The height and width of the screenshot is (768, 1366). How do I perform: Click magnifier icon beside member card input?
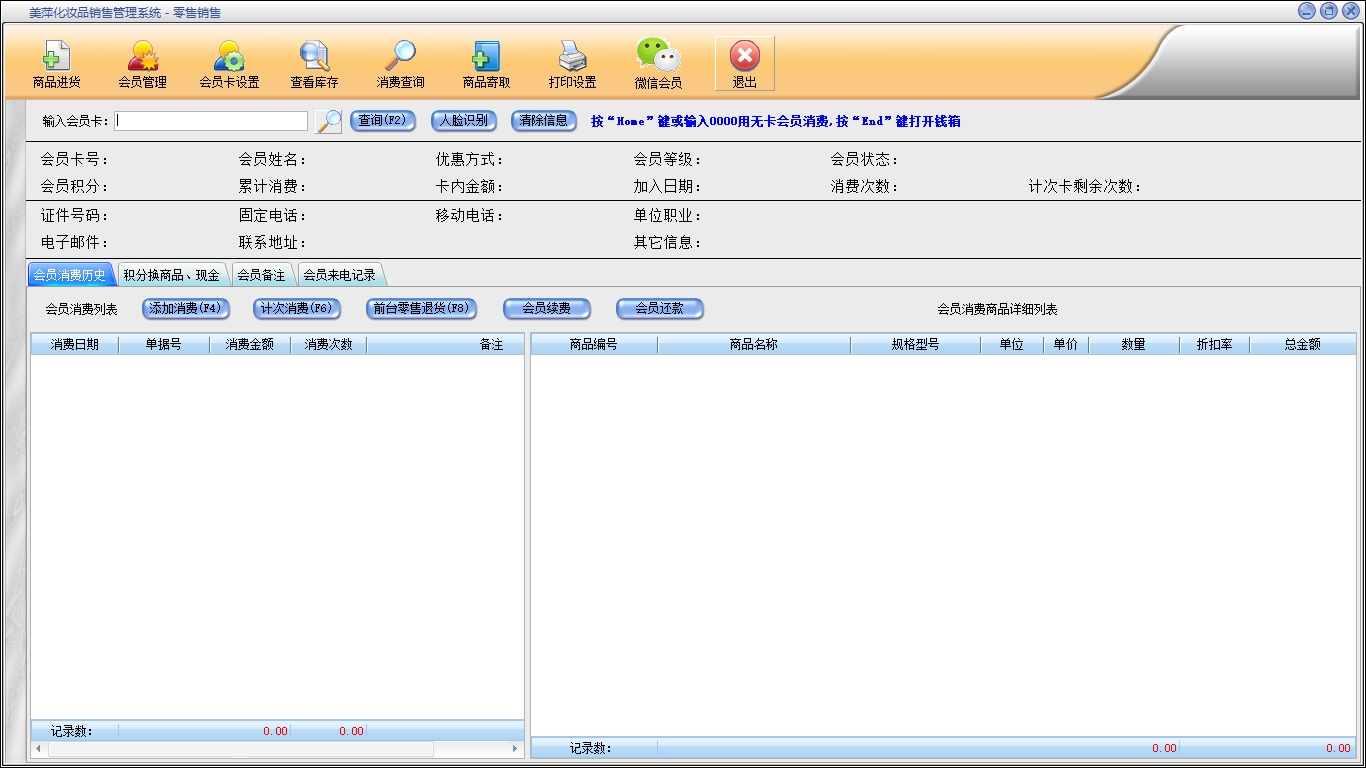click(328, 121)
